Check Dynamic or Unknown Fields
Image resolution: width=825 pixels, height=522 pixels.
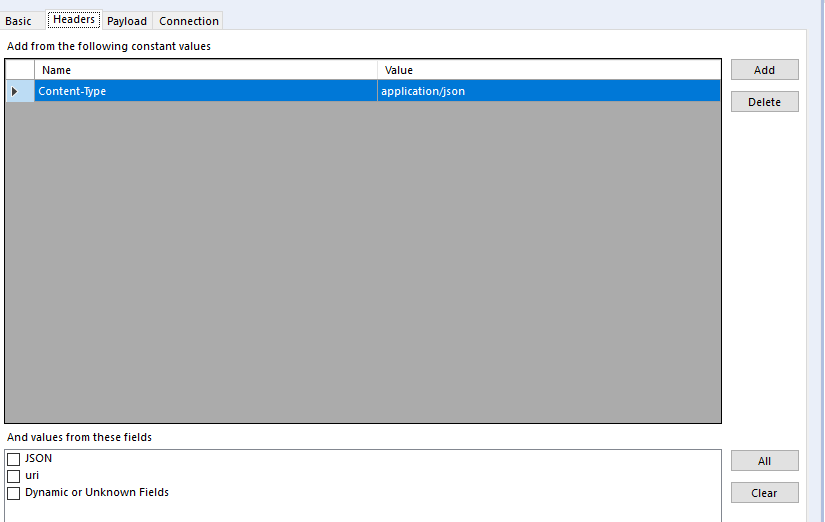[x=14, y=493]
